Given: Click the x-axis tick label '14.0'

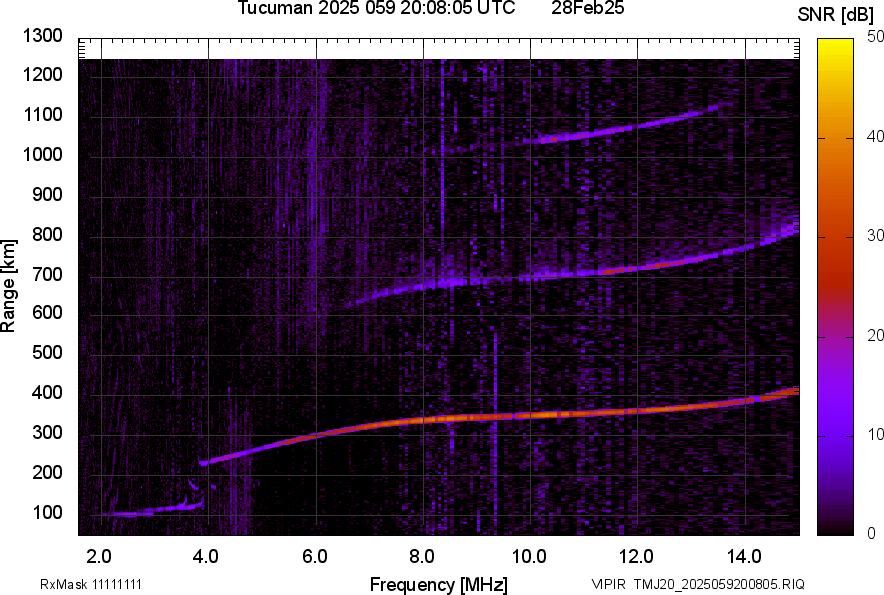Looking at the screenshot, I should pos(744,557).
